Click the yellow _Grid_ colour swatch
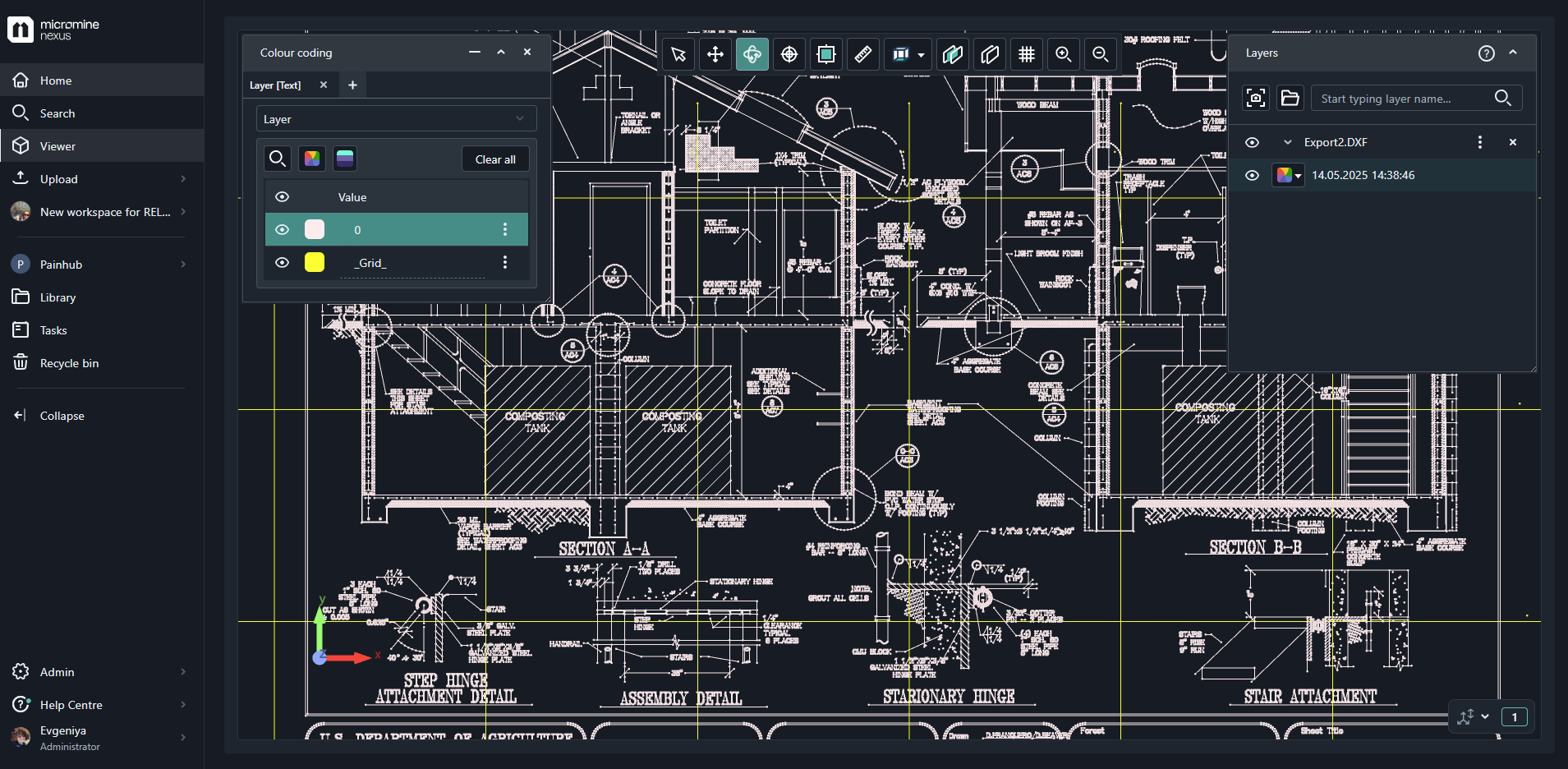 (x=315, y=263)
